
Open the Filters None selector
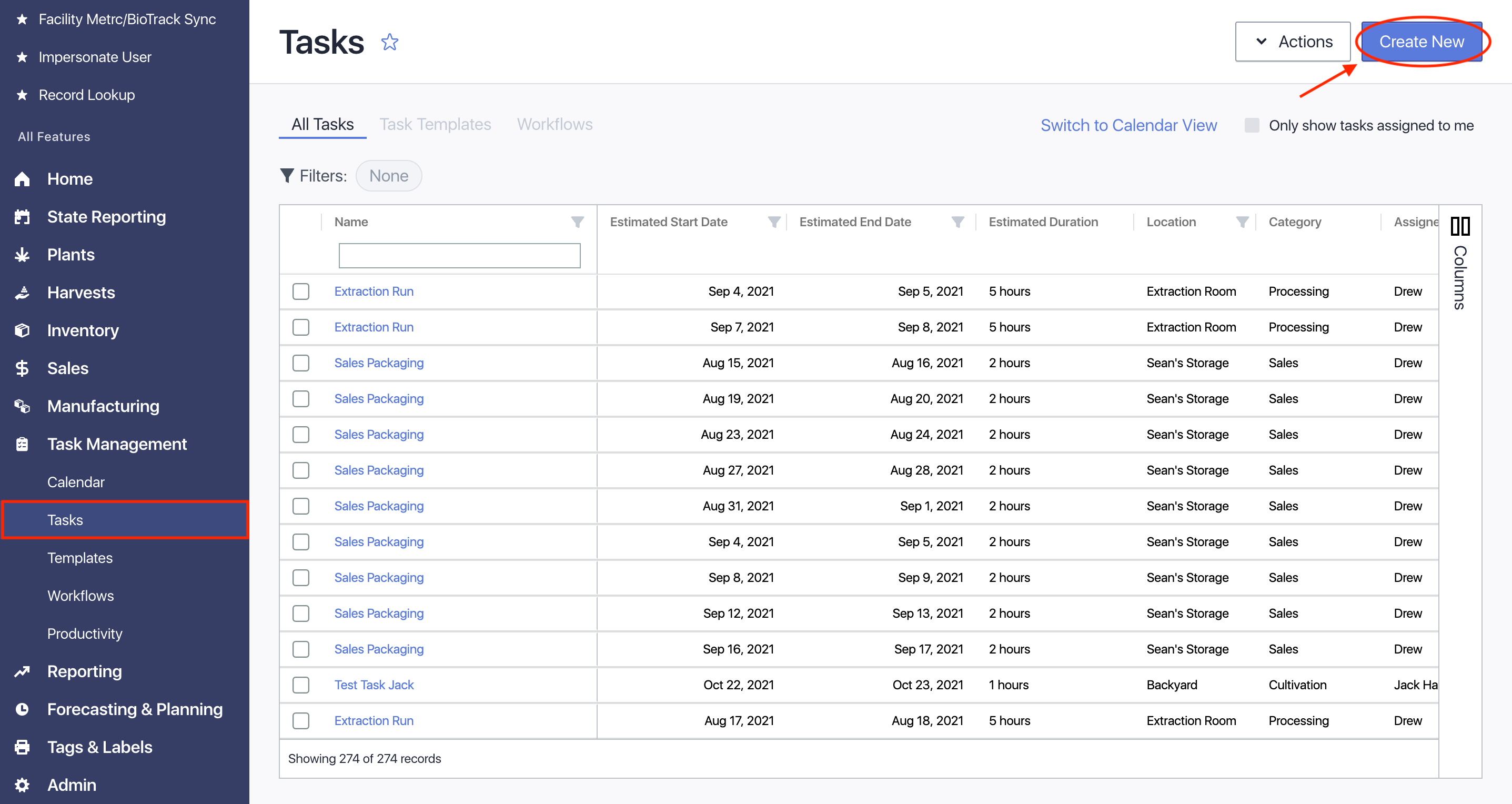coord(389,176)
